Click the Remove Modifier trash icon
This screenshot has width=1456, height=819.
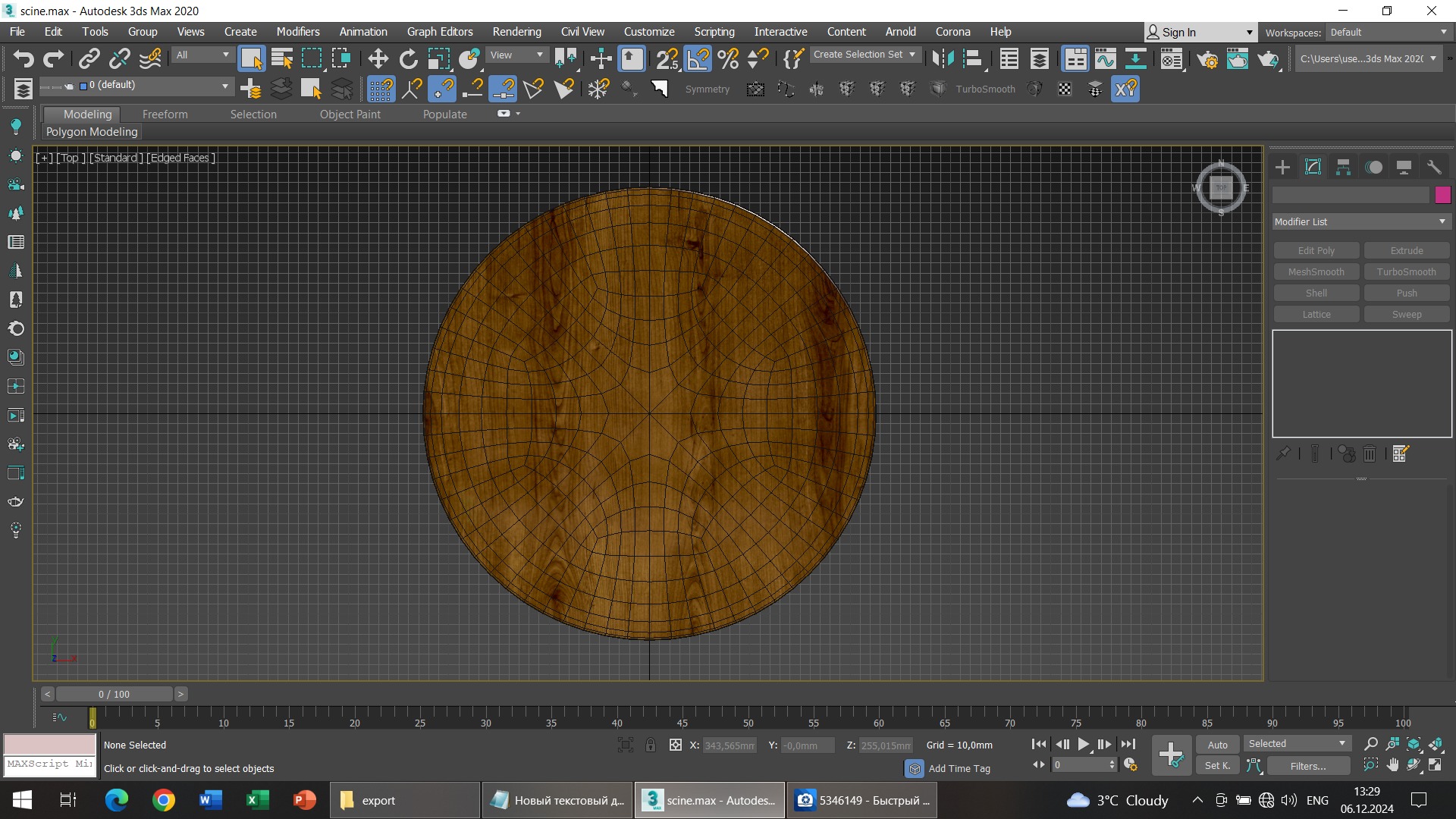click(1370, 453)
